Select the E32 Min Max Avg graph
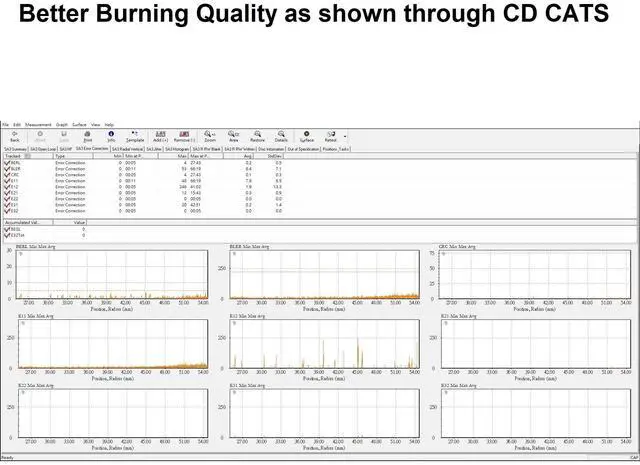 536,413
